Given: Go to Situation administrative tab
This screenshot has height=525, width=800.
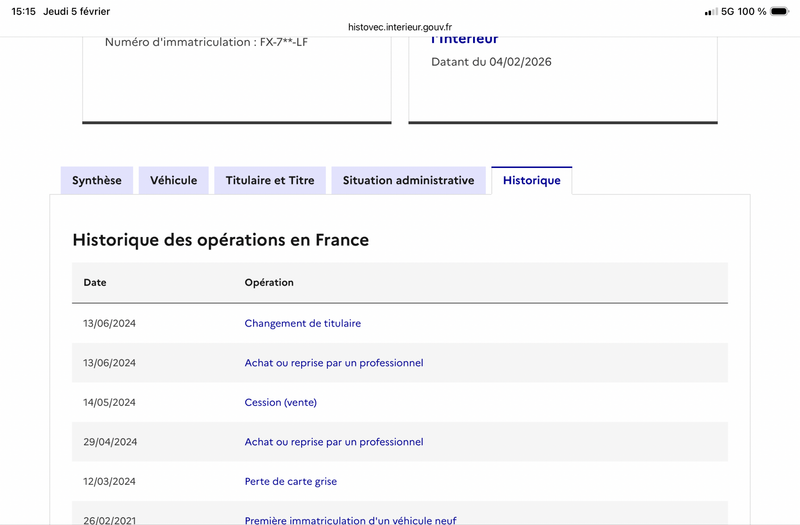Looking at the screenshot, I should coord(408,181).
